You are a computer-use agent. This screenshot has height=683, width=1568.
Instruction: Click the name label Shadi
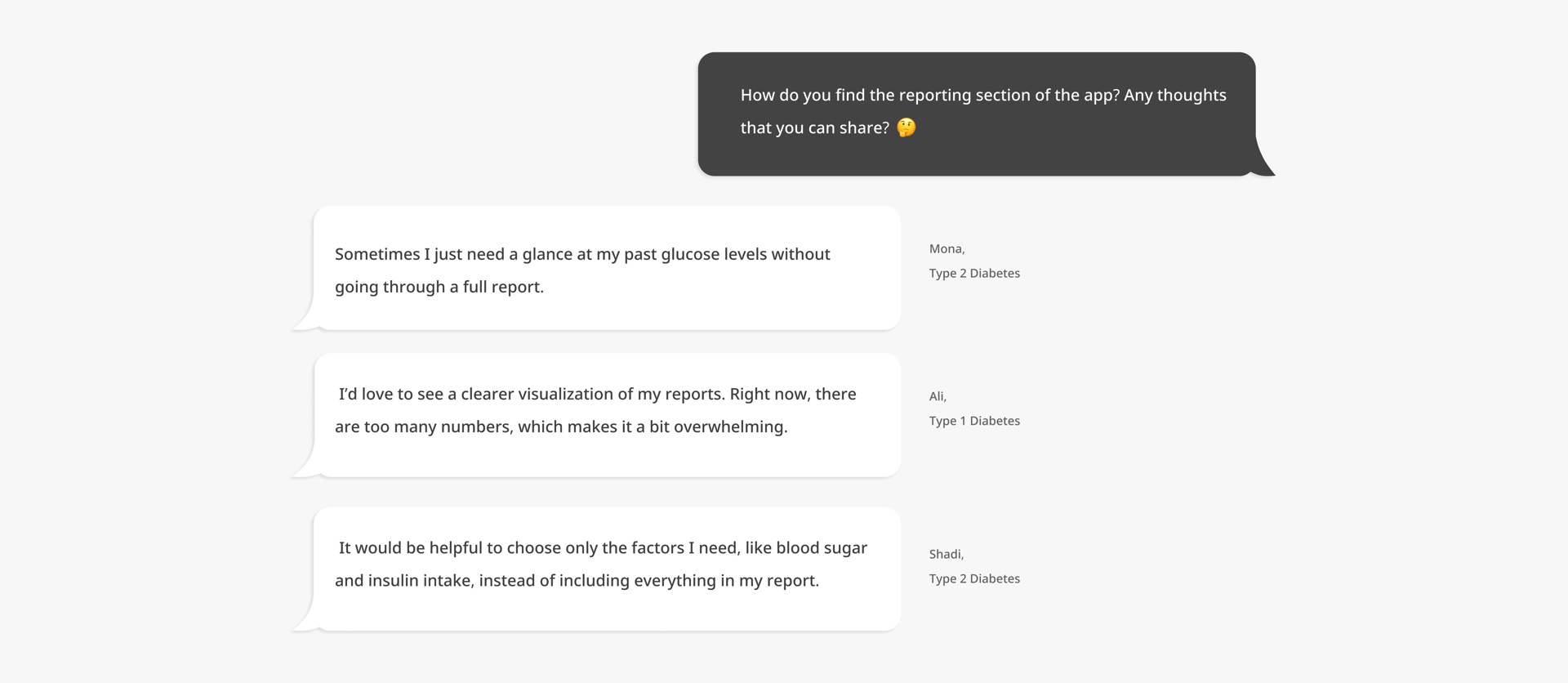click(x=947, y=554)
